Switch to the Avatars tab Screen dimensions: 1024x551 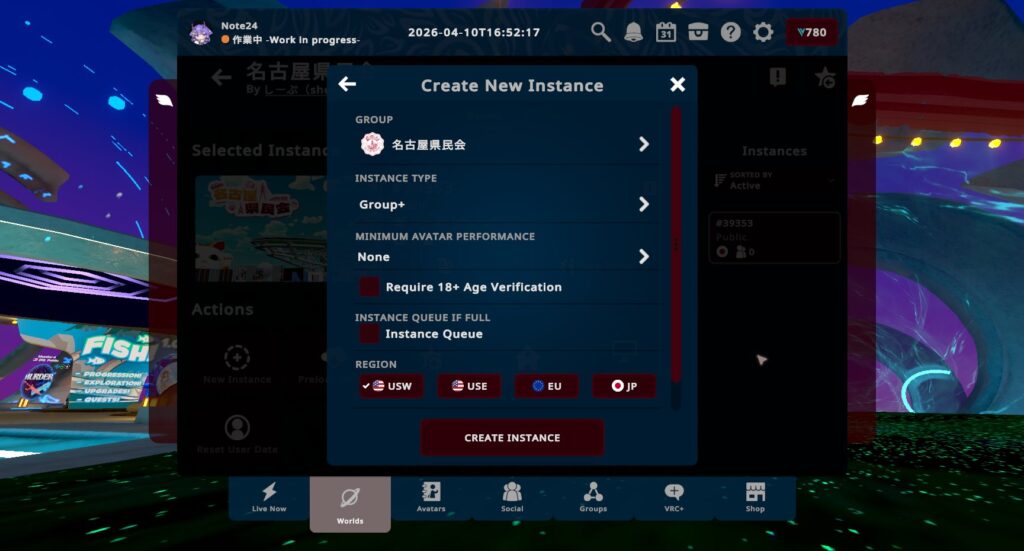coord(431,497)
